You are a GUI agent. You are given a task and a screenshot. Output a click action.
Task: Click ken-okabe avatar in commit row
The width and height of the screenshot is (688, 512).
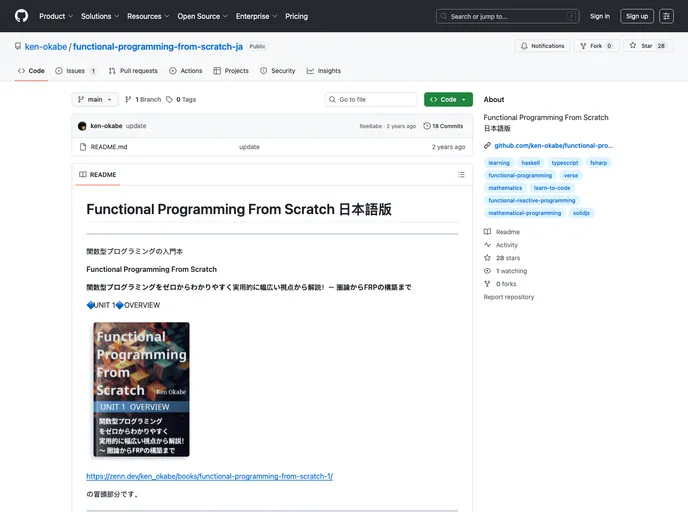[x=82, y=126]
